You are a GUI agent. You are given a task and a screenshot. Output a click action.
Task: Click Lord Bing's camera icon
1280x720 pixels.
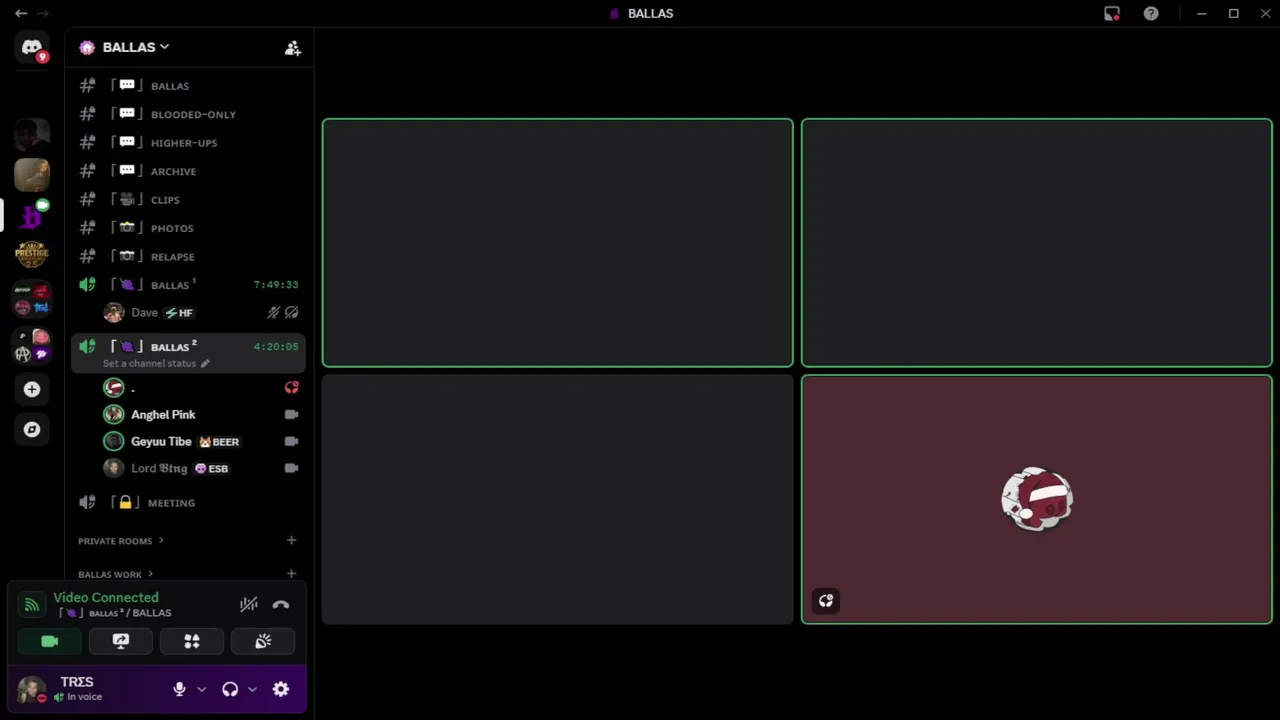click(x=291, y=468)
